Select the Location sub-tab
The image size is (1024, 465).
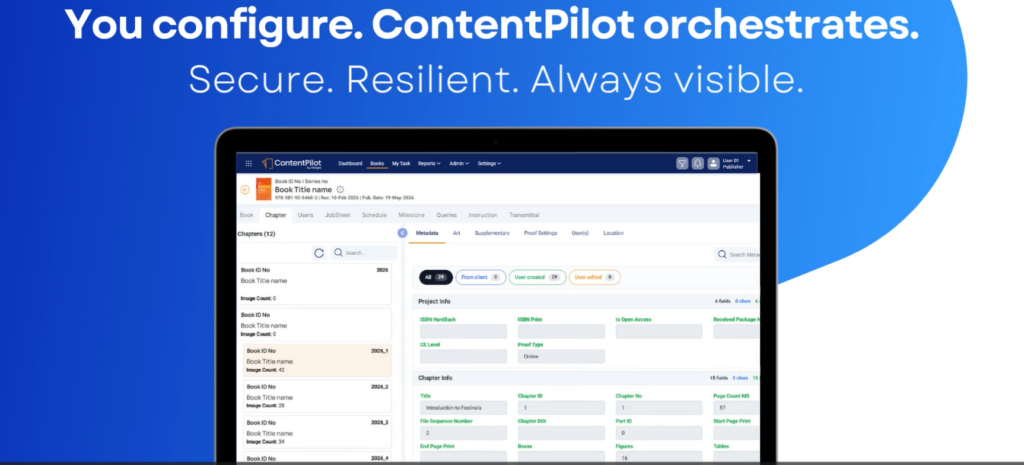click(x=613, y=233)
